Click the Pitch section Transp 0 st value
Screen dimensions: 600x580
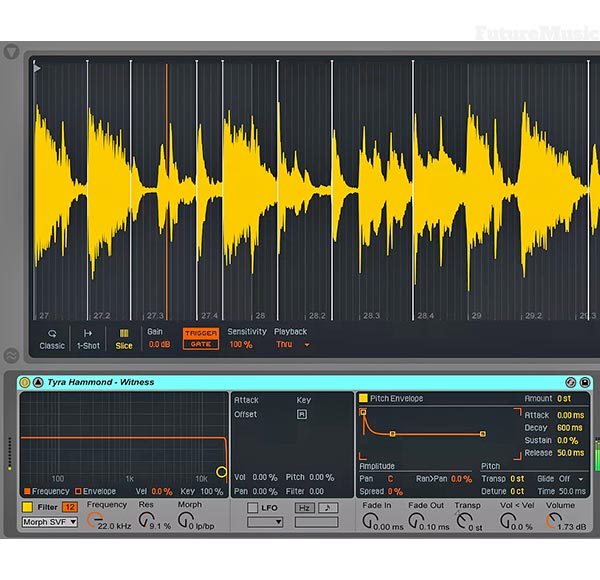517,479
